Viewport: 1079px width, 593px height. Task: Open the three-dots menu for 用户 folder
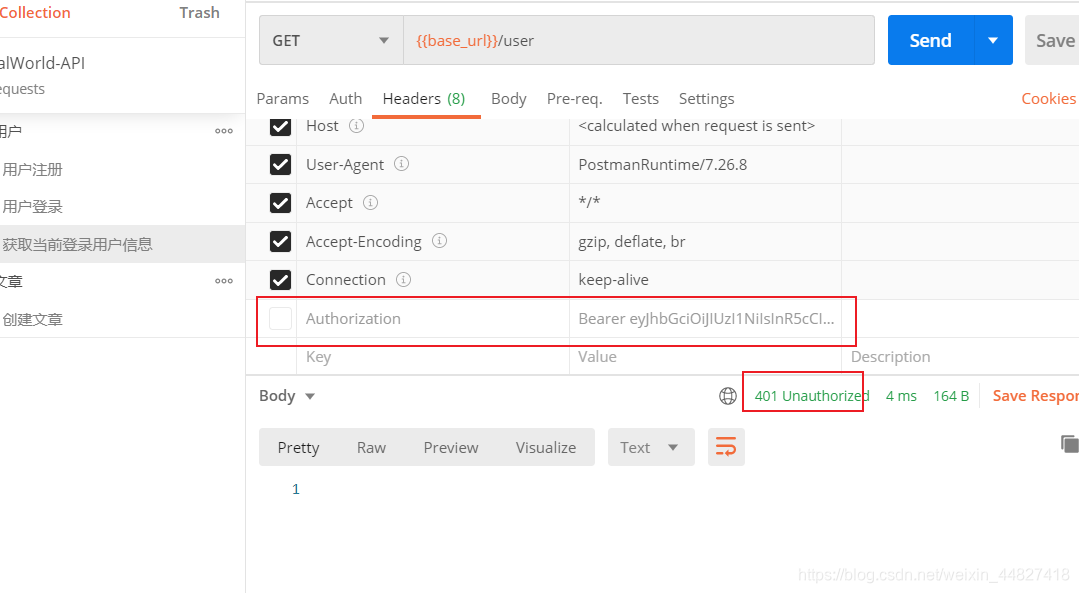point(224,131)
